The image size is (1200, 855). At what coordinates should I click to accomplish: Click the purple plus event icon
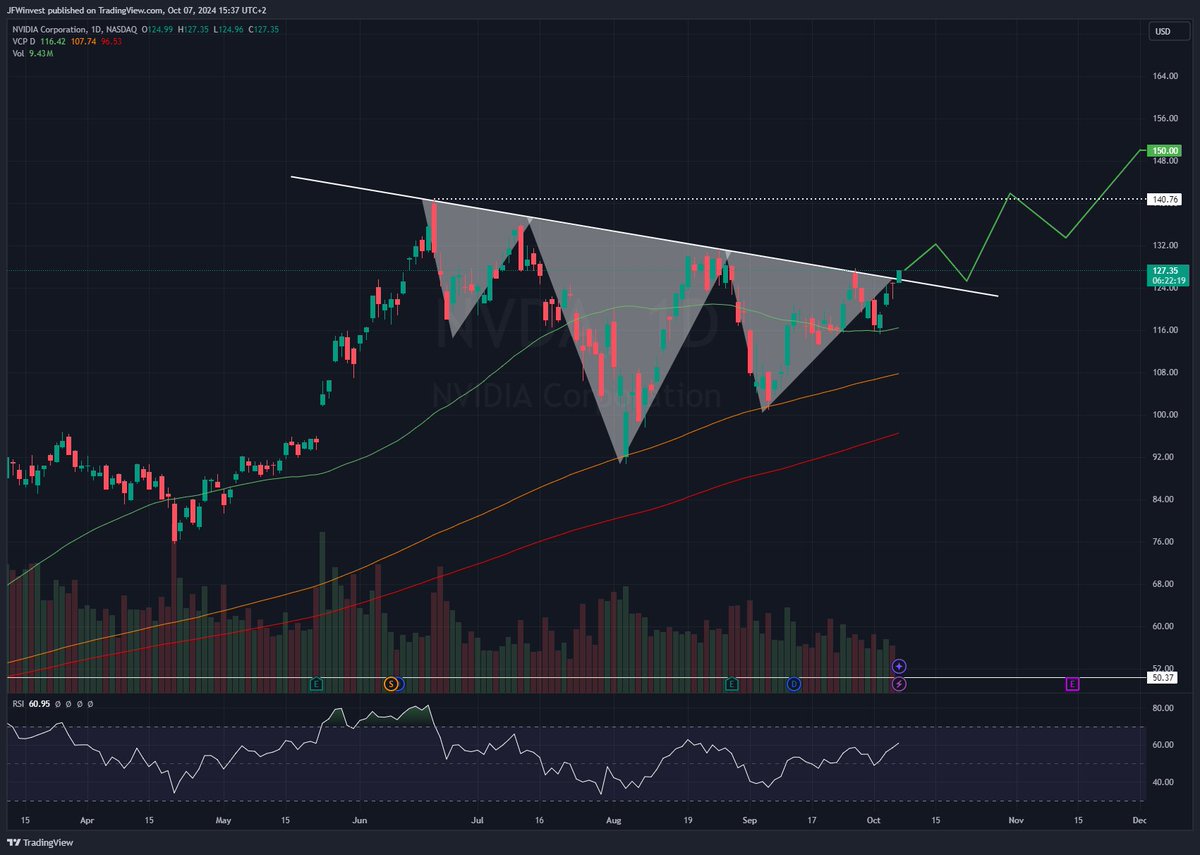[899, 666]
